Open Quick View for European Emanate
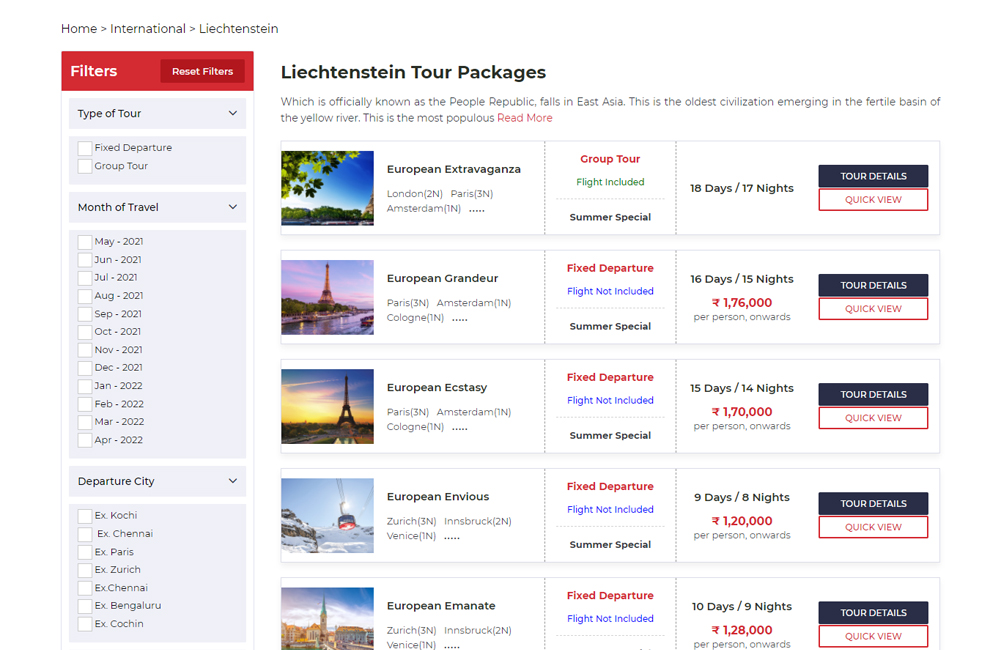1000x650 pixels. pyautogui.click(x=873, y=636)
